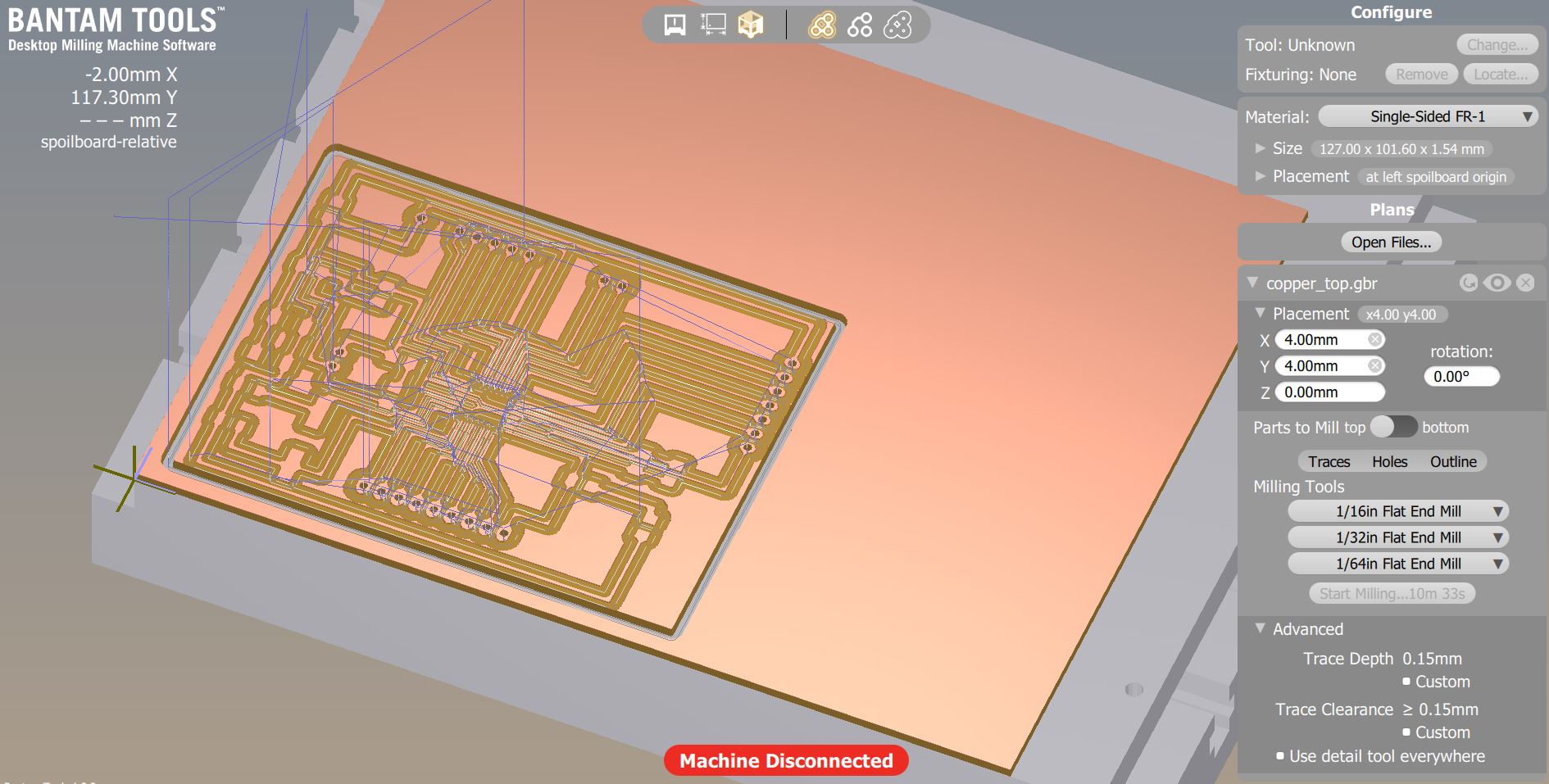Viewport: 1549px width, 784px height.
Task: Click the Trace Depth 0.15mm value
Action: point(1432,659)
